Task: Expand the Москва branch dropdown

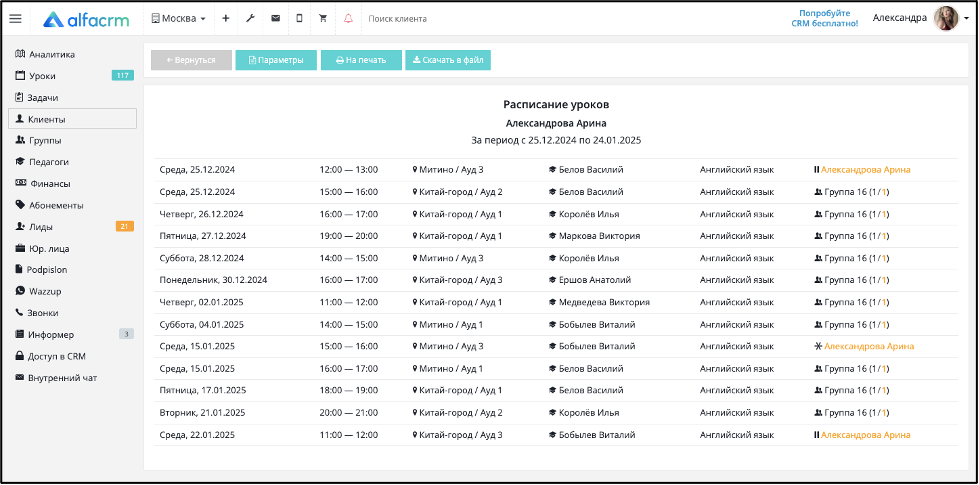Action: click(x=179, y=19)
